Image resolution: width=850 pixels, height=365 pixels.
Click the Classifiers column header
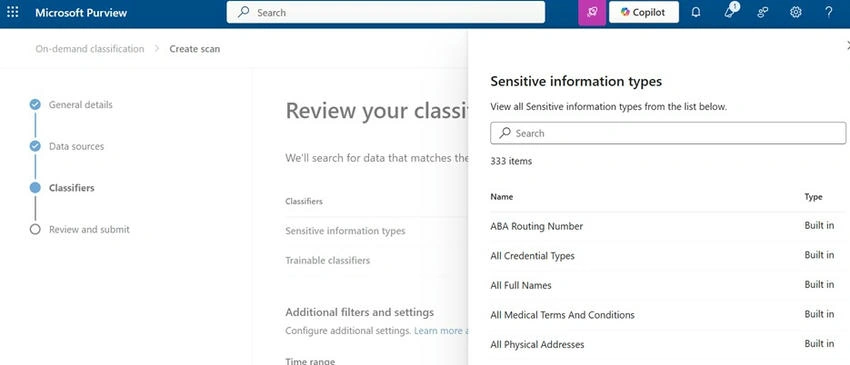tap(304, 201)
